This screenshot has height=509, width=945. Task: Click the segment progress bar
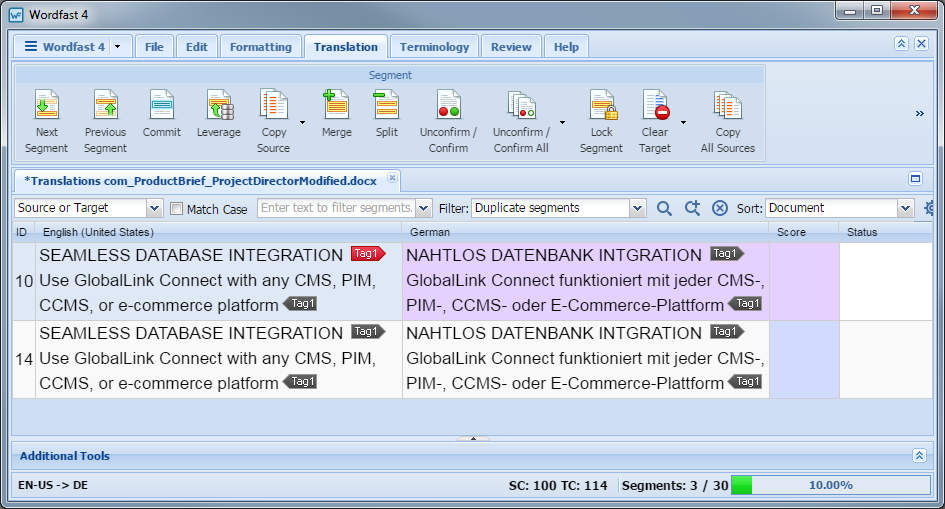(830, 485)
